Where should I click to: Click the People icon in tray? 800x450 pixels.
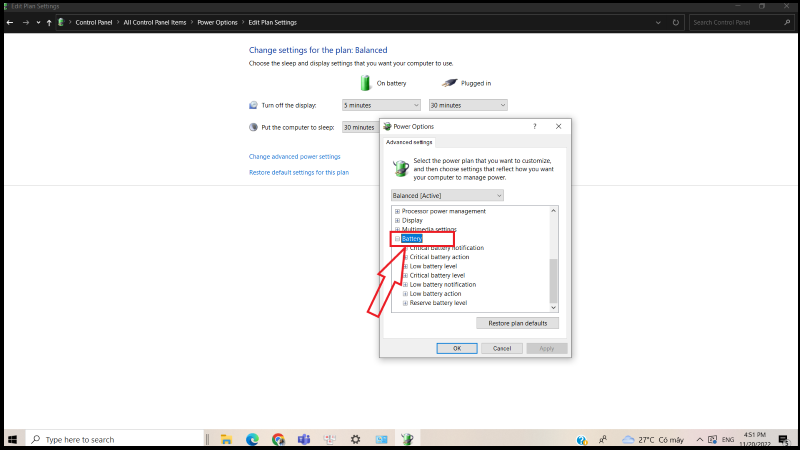pyautogui.click(x=603, y=439)
